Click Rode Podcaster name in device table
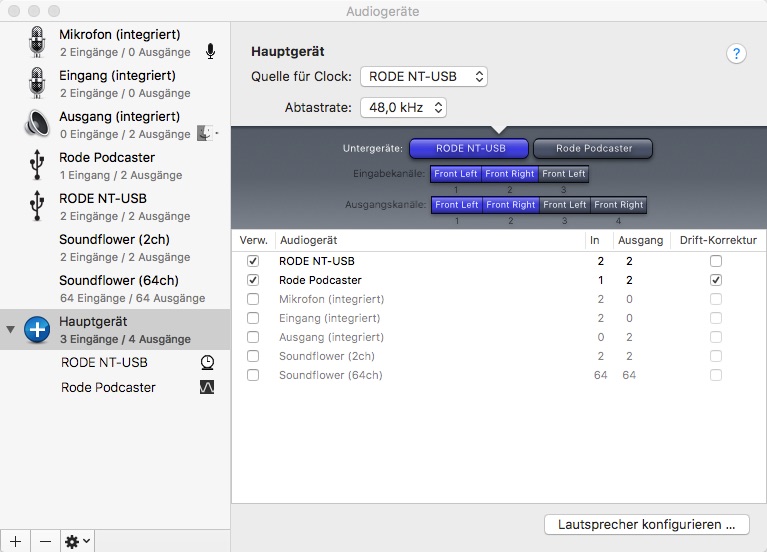 [320, 280]
